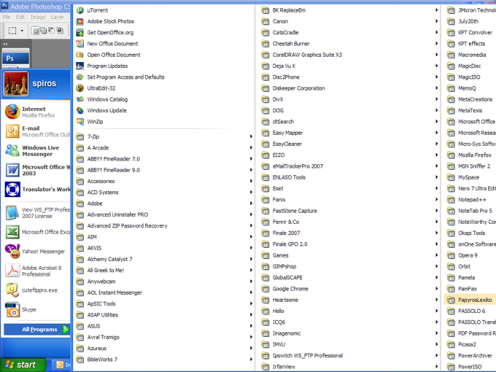
Task: Select the rectangular marquee tool icon in Photoshop
Action: (12, 31)
